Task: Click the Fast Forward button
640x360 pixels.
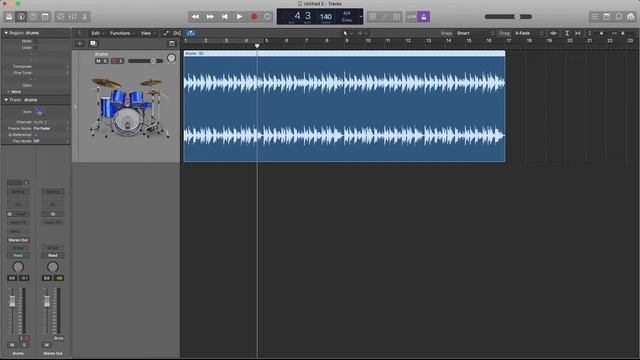Action: point(210,17)
